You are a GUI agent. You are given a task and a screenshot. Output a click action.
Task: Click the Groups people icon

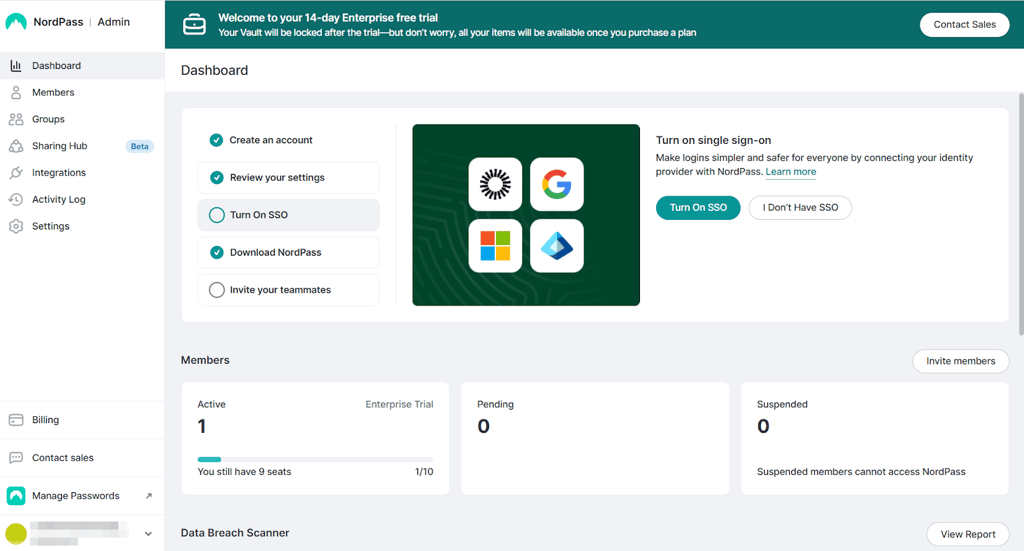(x=16, y=119)
